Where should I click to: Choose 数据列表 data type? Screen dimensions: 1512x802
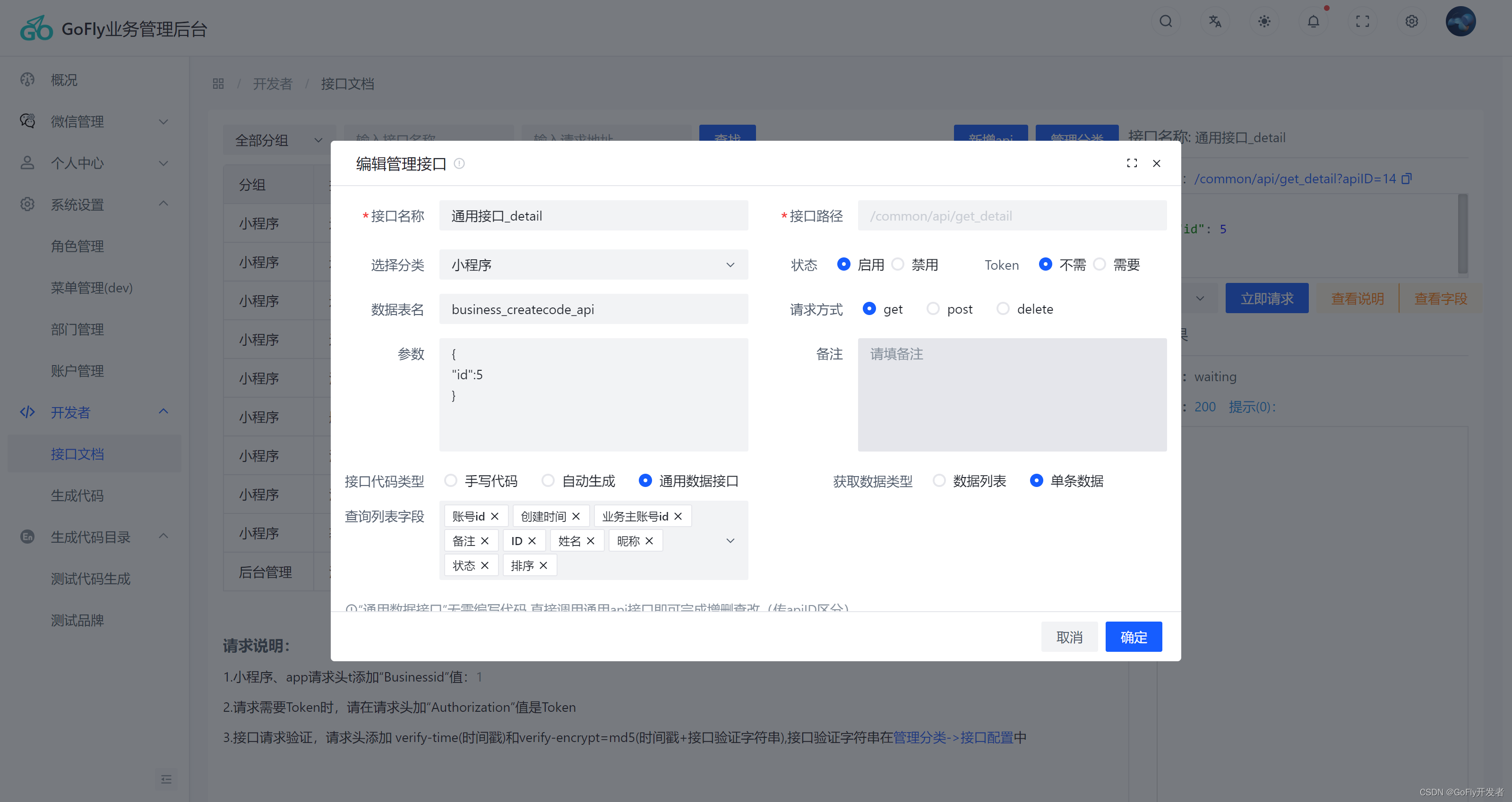point(939,481)
